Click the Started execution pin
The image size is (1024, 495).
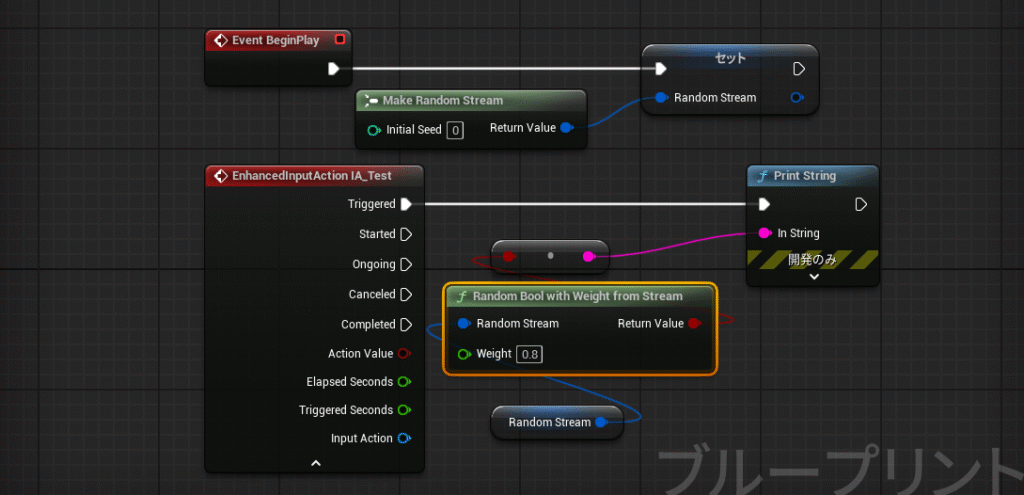click(x=406, y=234)
